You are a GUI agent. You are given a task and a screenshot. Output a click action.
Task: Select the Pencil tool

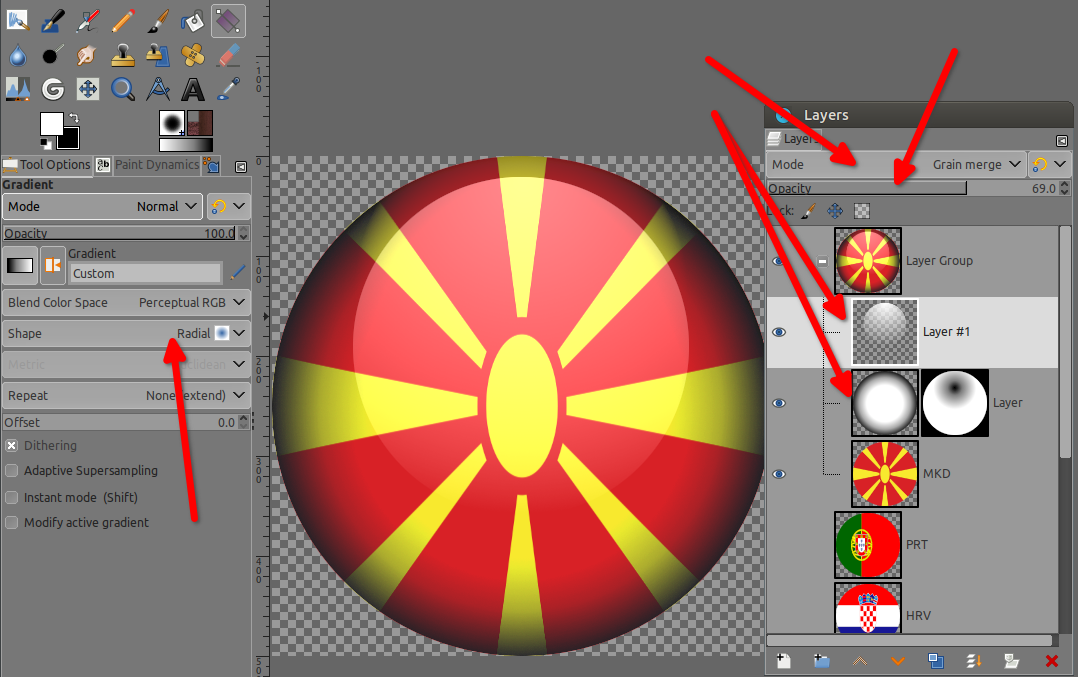coord(122,20)
